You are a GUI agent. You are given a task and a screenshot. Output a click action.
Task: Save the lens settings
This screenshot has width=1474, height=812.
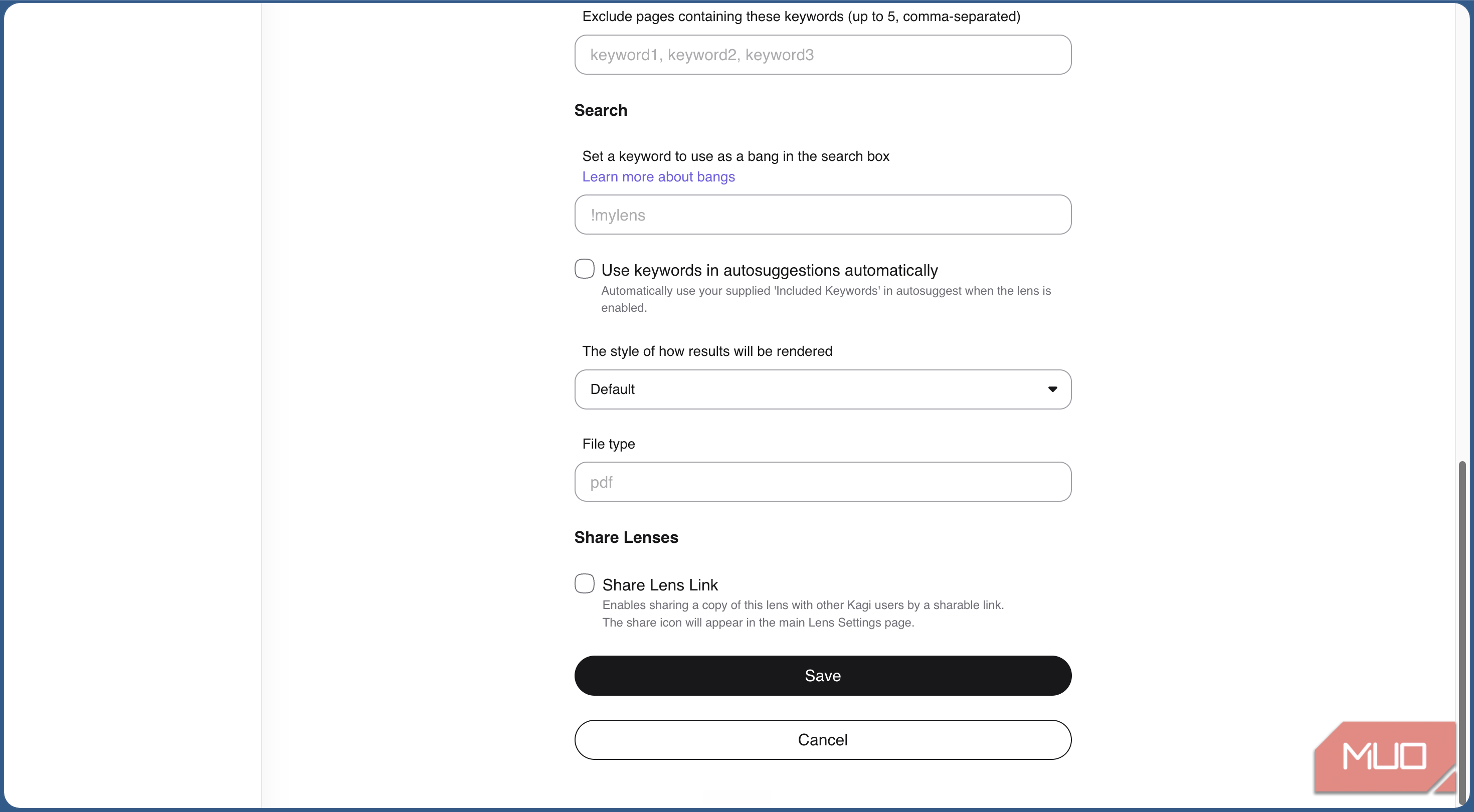(823, 676)
